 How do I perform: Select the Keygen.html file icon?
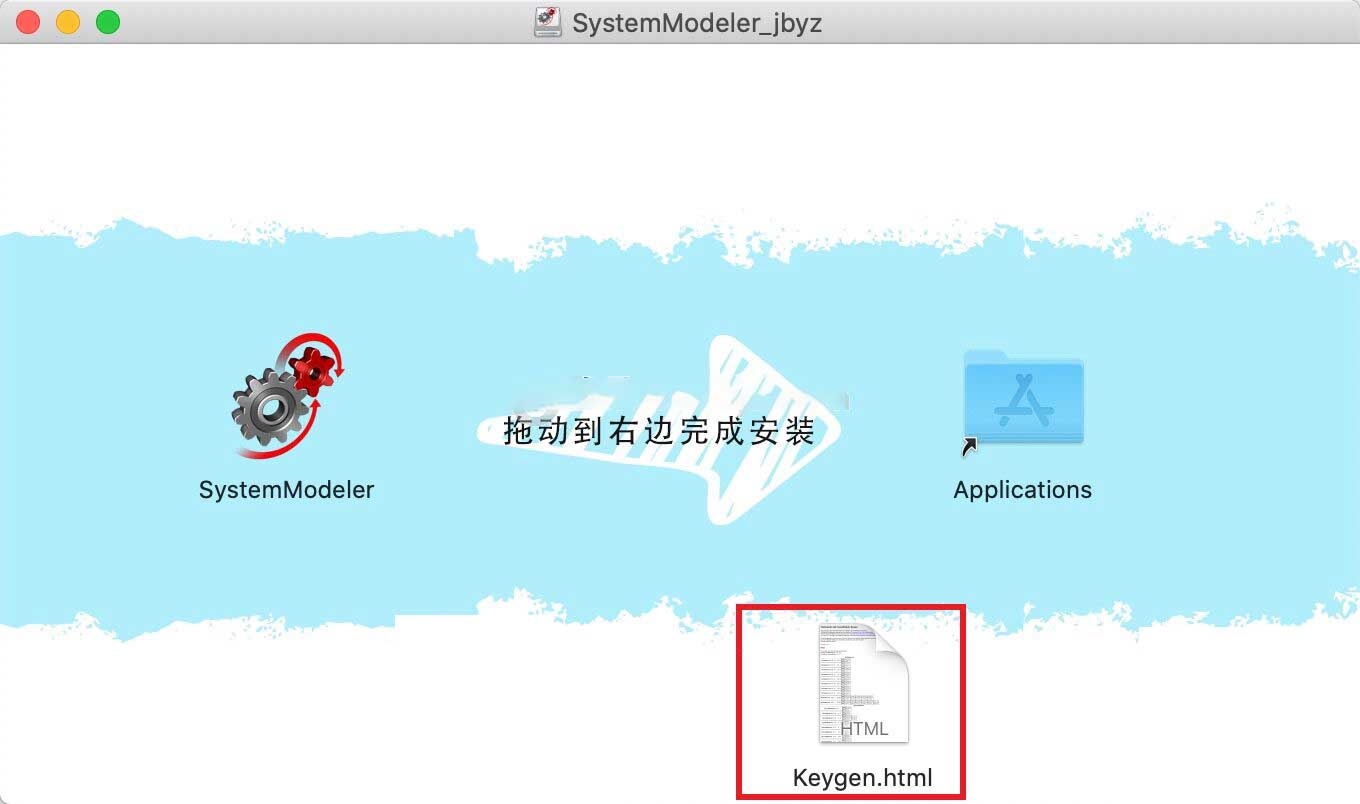coord(863,683)
